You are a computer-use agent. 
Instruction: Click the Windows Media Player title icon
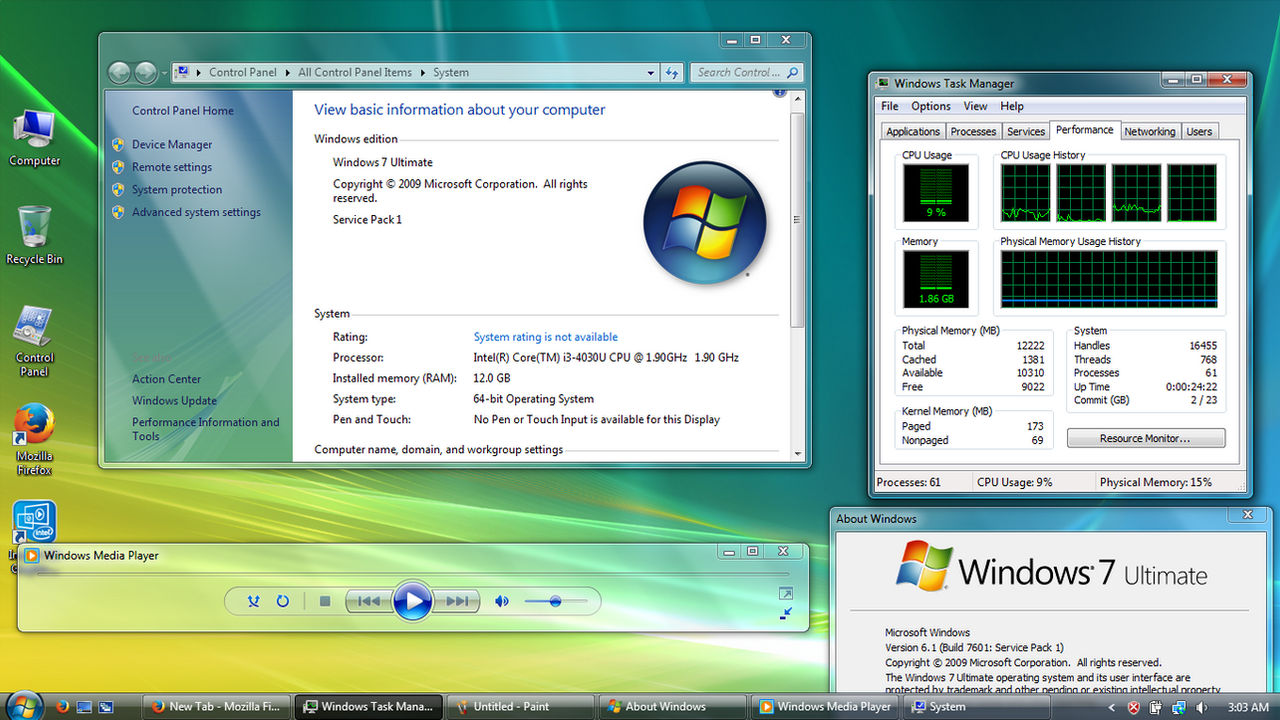click(32, 556)
